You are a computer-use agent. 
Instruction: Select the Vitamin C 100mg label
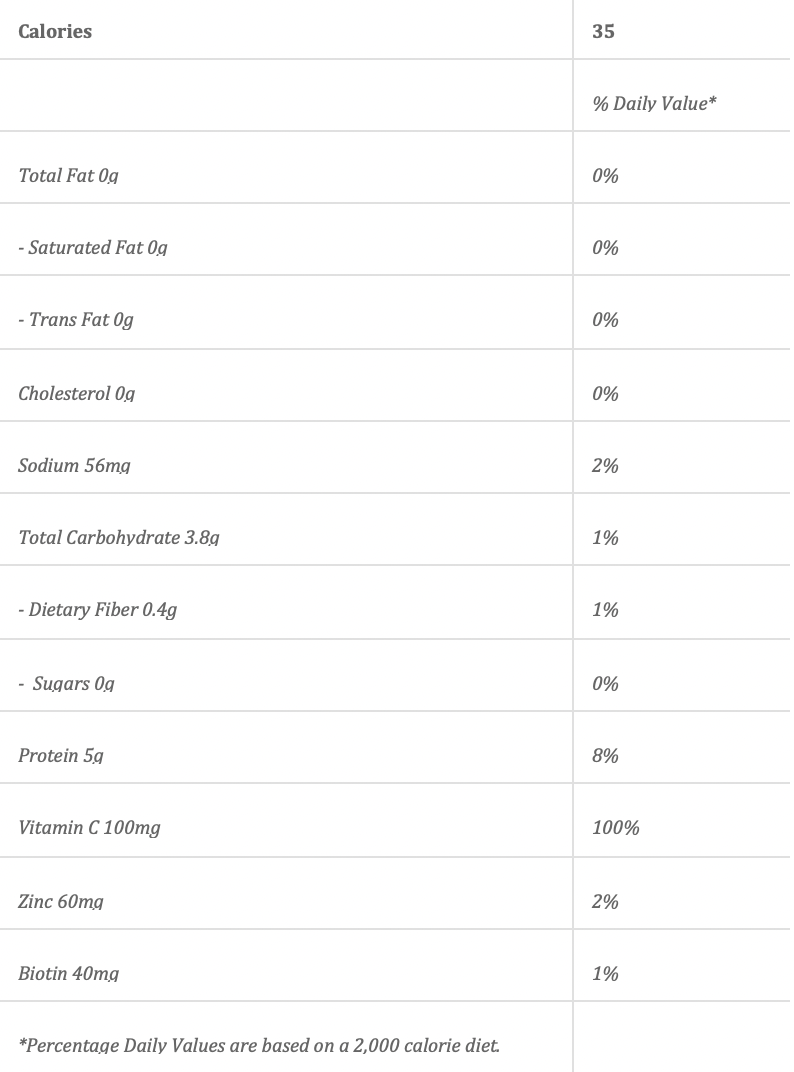pos(89,828)
